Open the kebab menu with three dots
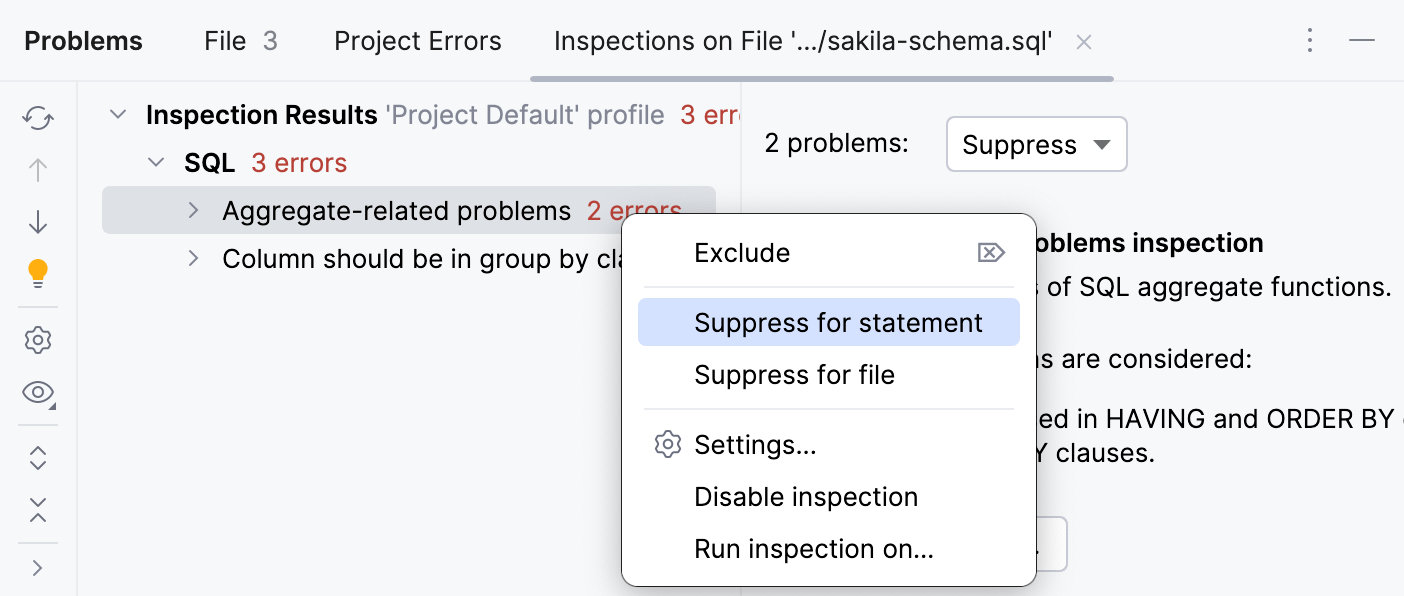Image resolution: width=1404 pixels, height=596 pixels. pyautogui.click(x=1310, y=40)
